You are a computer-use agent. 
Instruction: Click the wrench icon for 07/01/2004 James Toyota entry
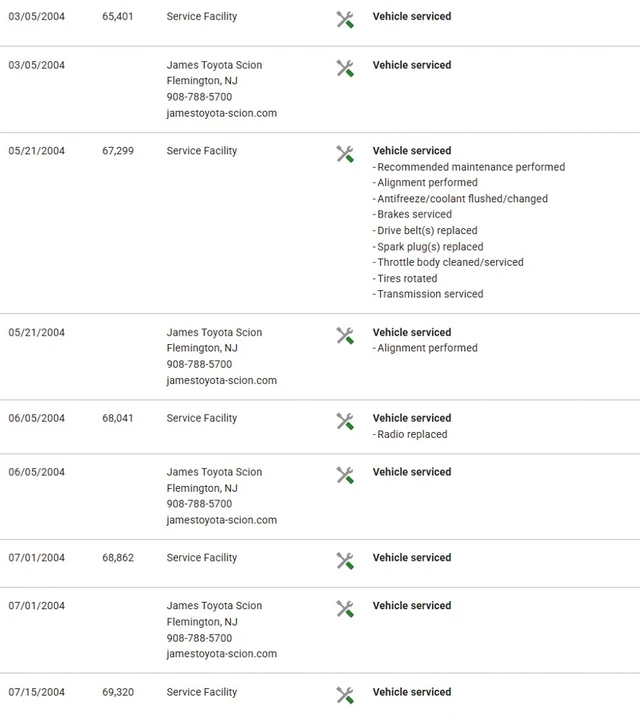coord(345,609)
